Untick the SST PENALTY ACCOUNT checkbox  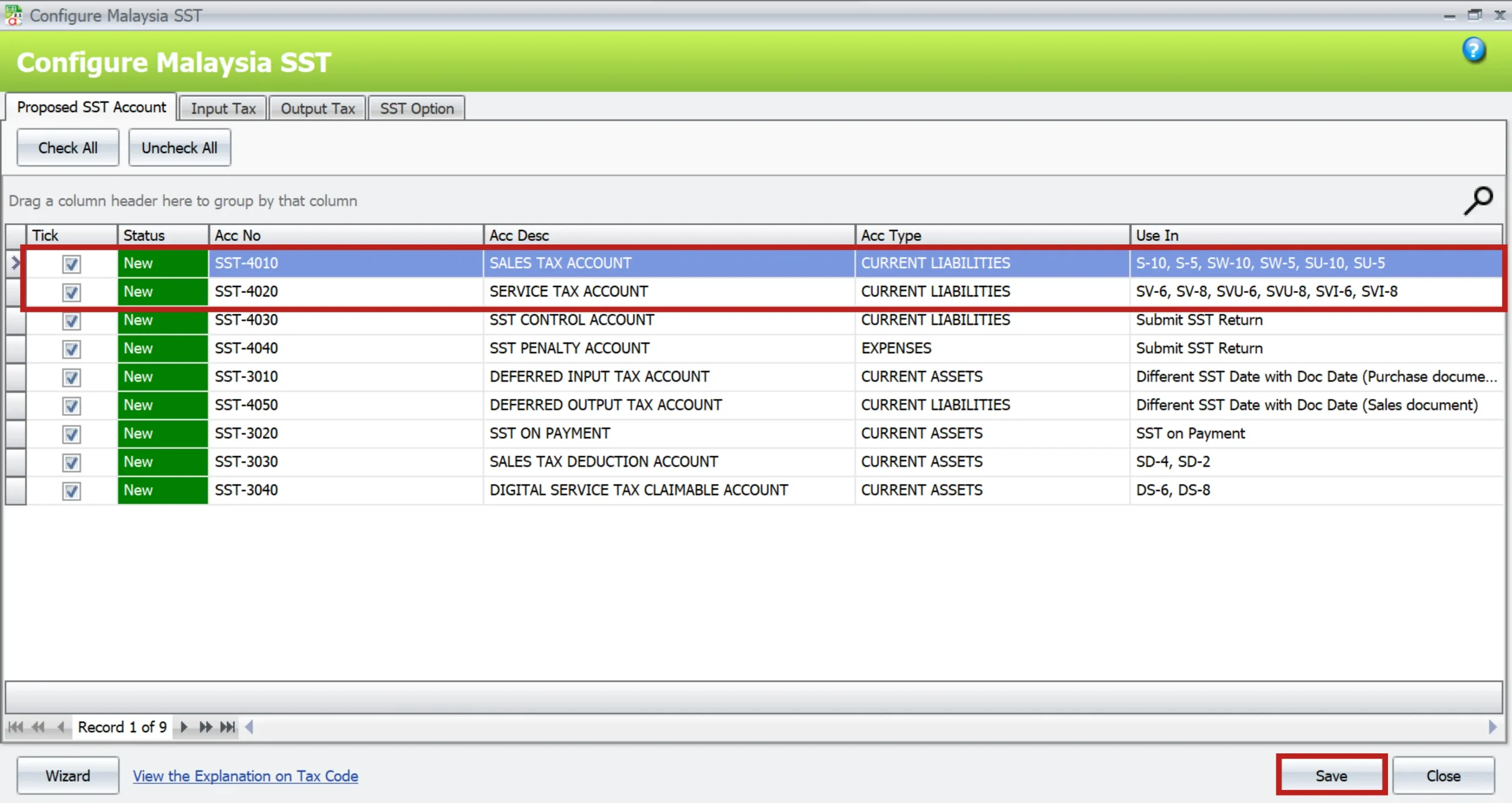click(x=71, y=349)
